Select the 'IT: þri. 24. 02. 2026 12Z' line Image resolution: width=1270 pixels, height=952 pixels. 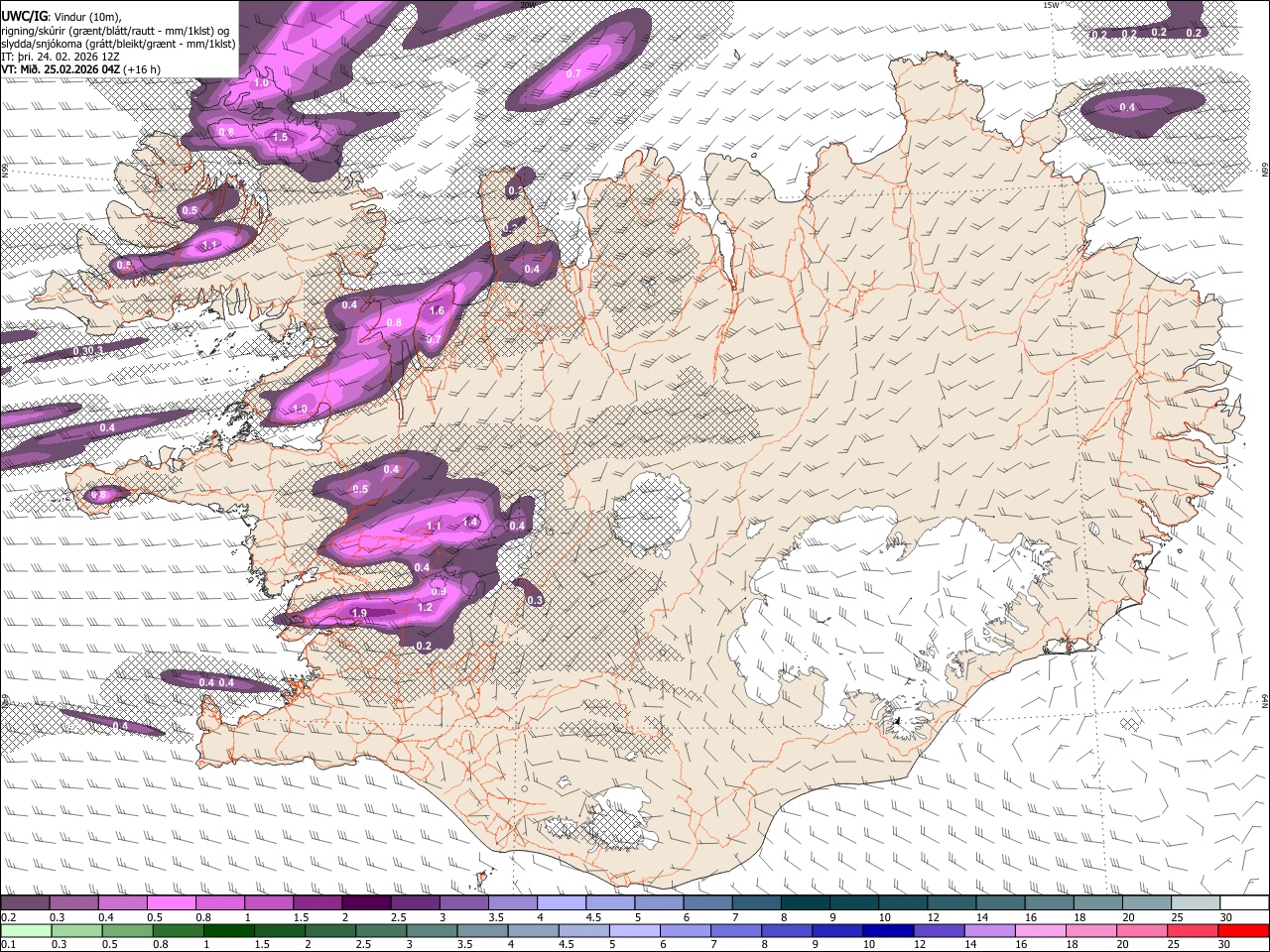pyautogui.click(x=61, y=57)
